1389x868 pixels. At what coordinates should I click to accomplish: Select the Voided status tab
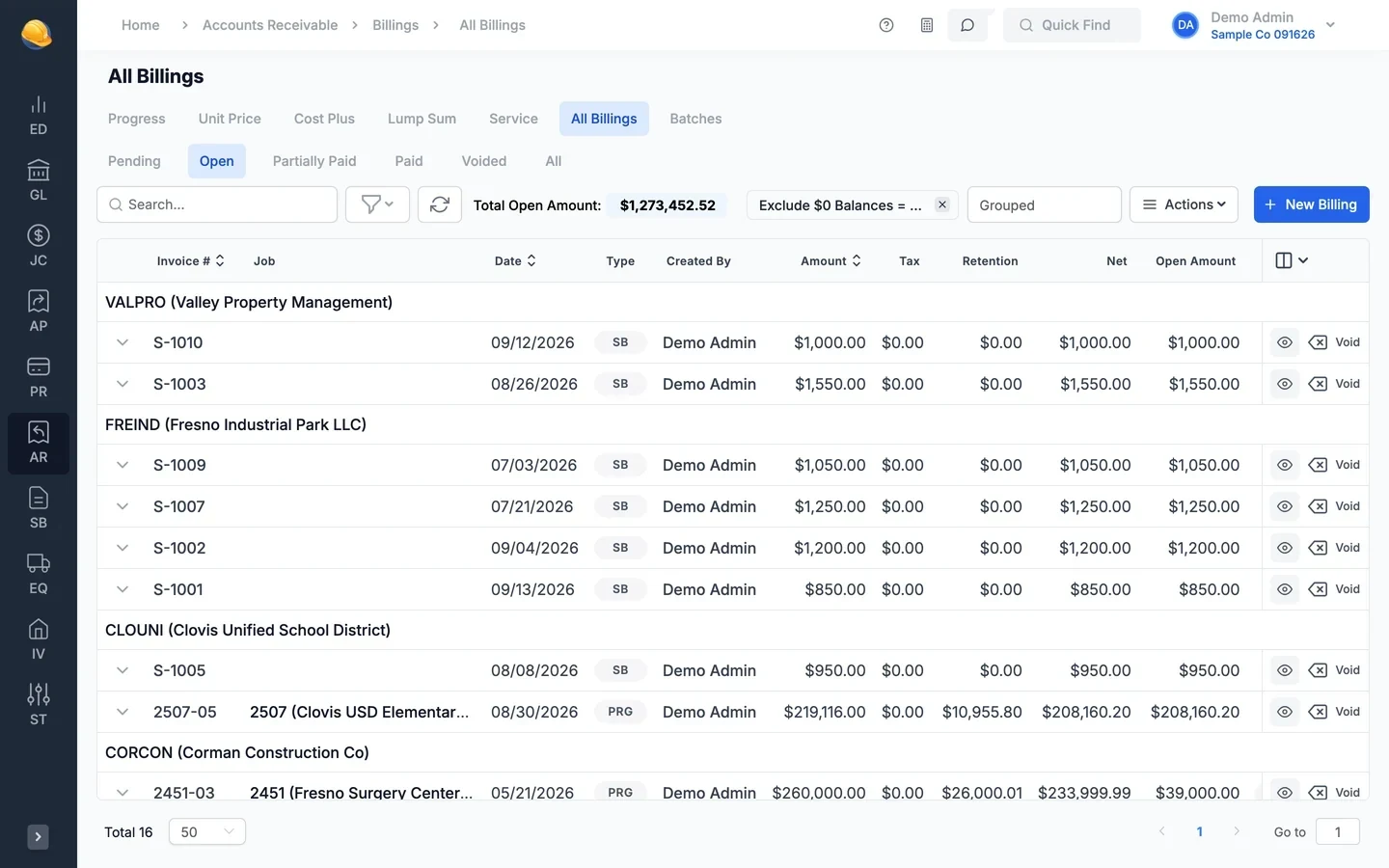pyautogui.click(x=484, y=161)
